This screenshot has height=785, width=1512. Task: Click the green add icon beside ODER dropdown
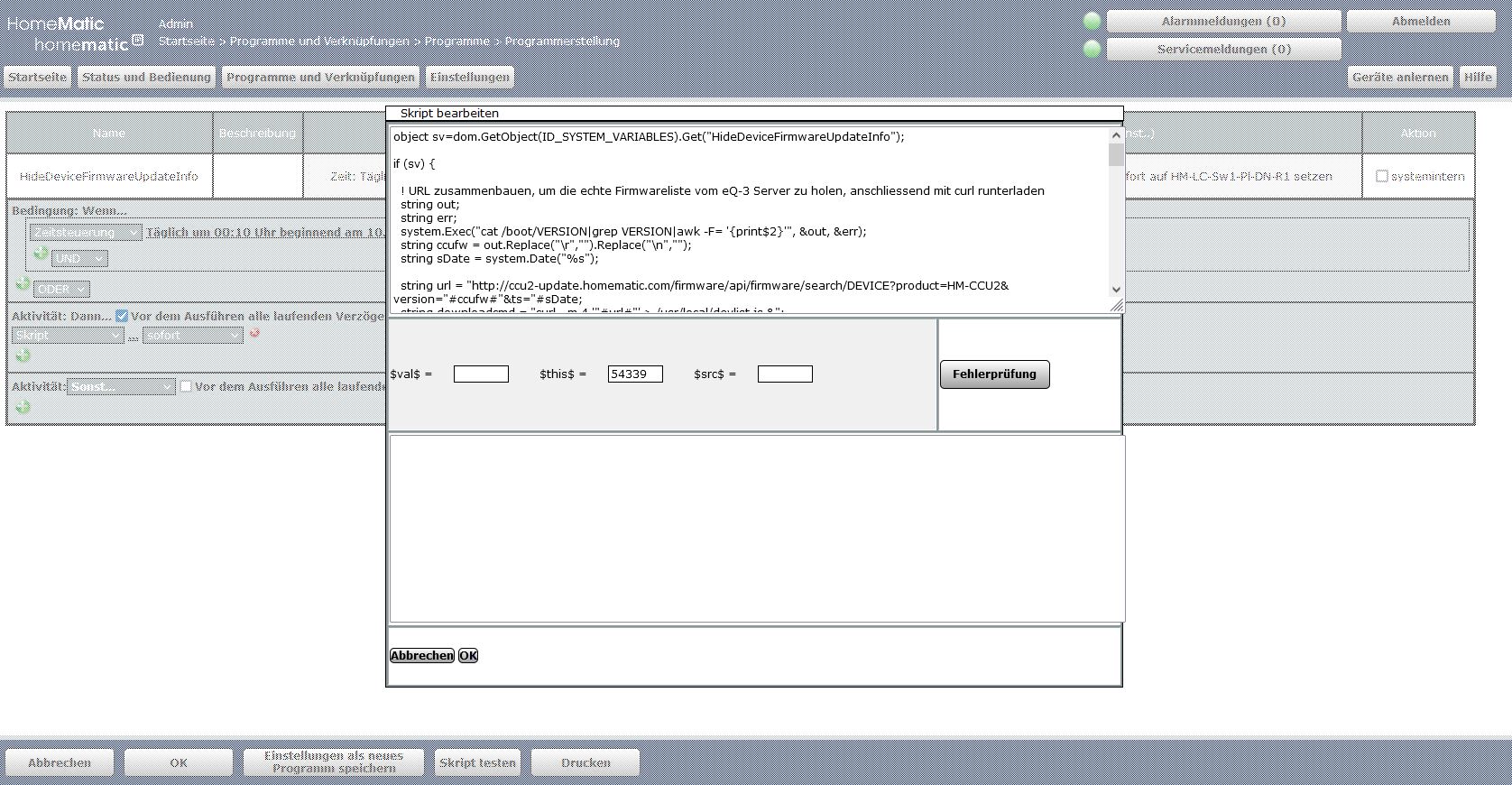(x=23, y=284)
